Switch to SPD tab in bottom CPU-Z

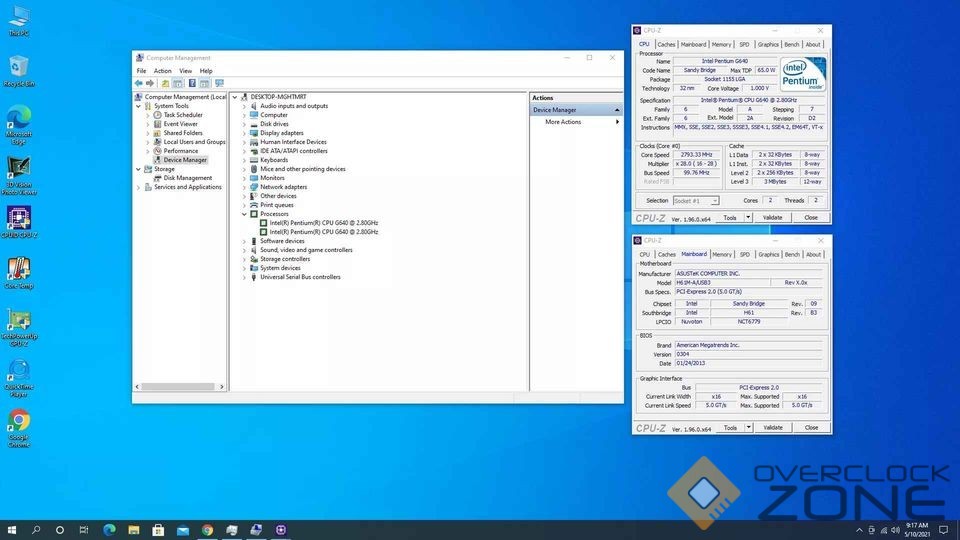(x=744, y=255)
